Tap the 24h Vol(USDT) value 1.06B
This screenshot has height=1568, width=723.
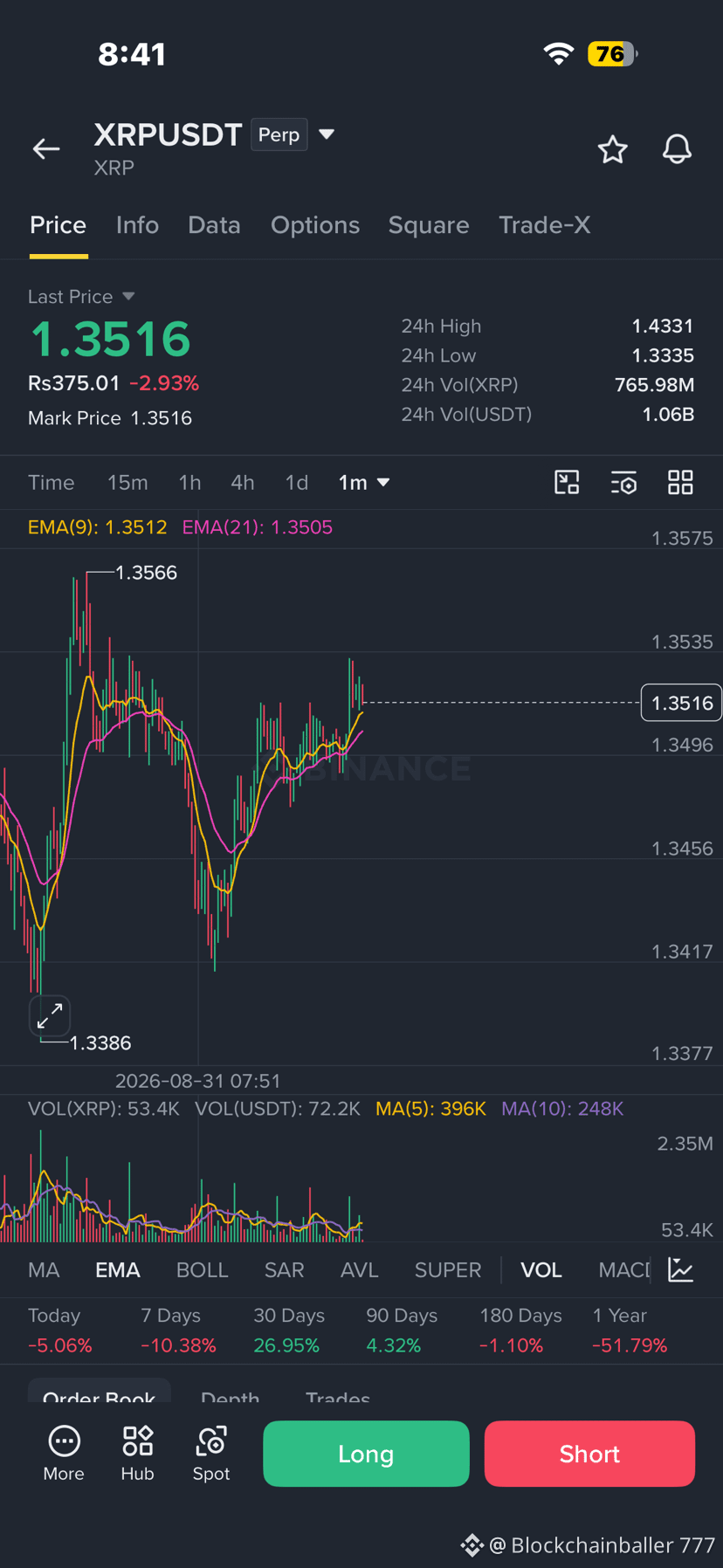(x=668, y=414)
